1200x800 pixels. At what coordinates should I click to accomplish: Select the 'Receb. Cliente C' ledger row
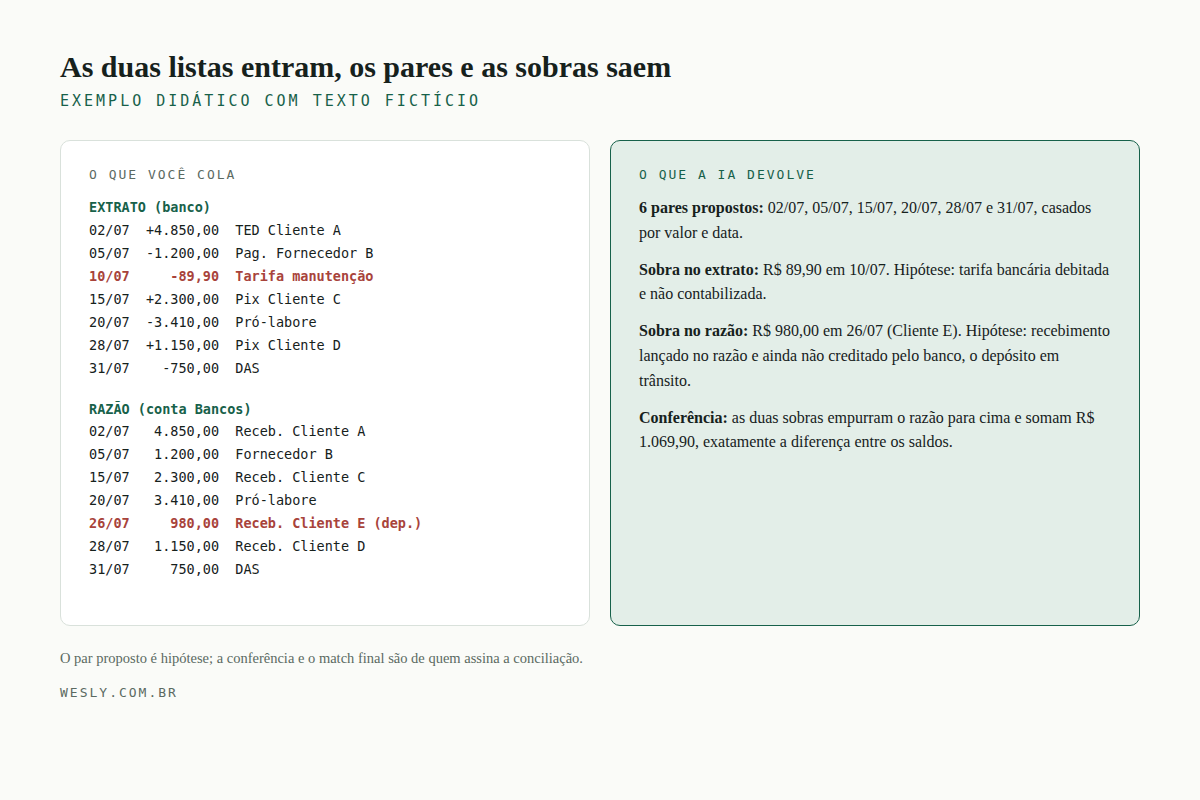[227, 477]
